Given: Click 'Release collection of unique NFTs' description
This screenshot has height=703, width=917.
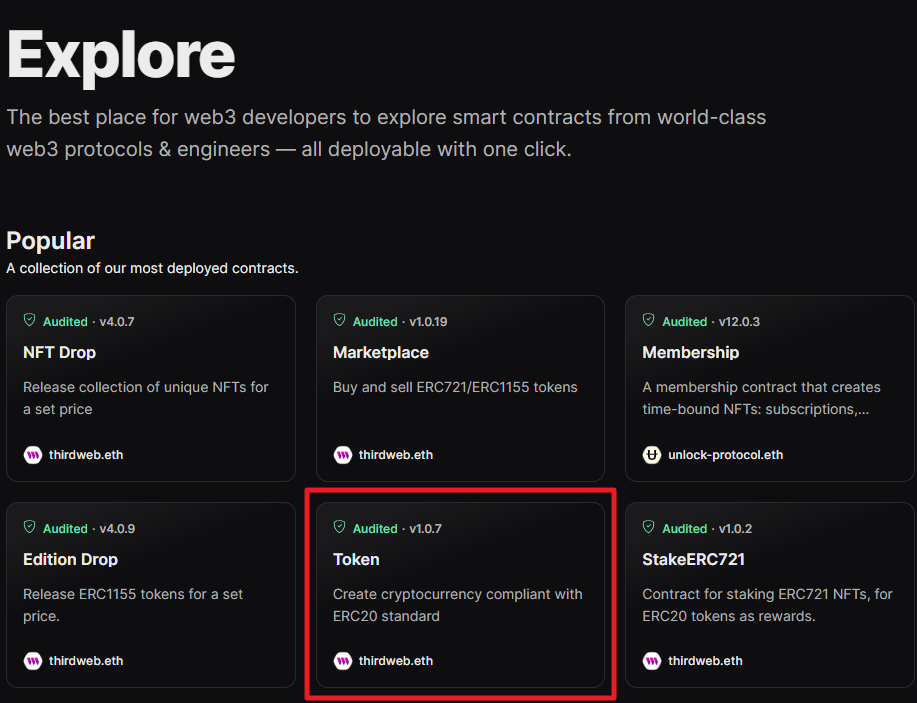Looking at the screenshot, I should click(x=146, y=398).
